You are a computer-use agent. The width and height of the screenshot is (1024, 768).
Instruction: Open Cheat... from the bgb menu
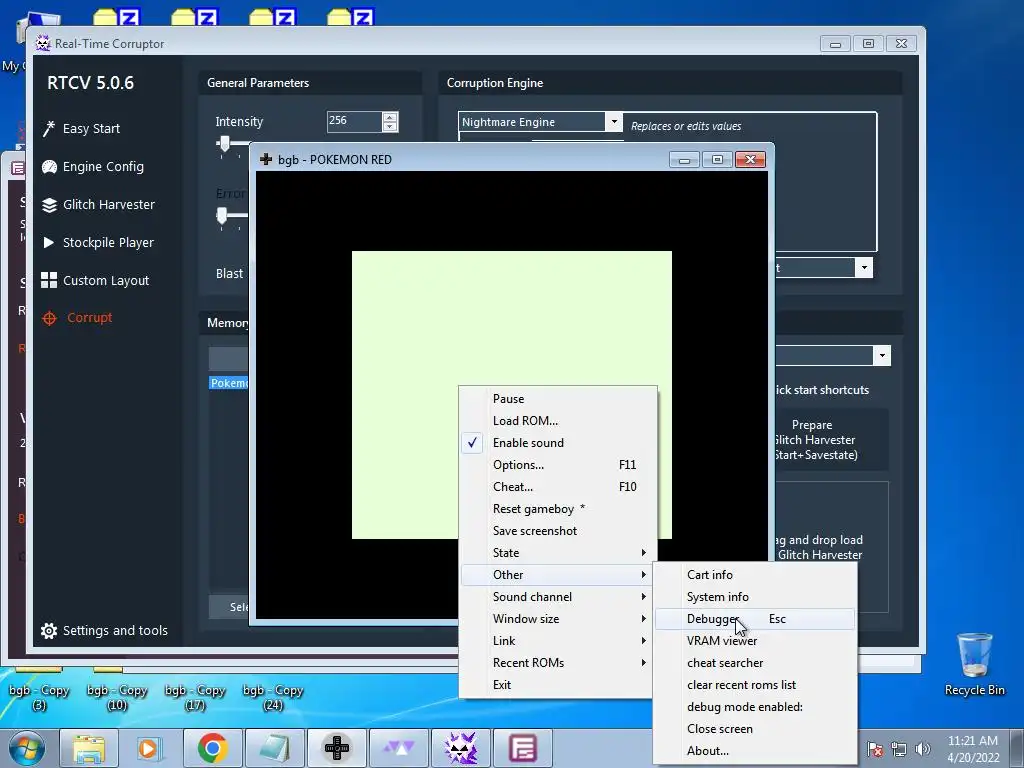(556, 487)
